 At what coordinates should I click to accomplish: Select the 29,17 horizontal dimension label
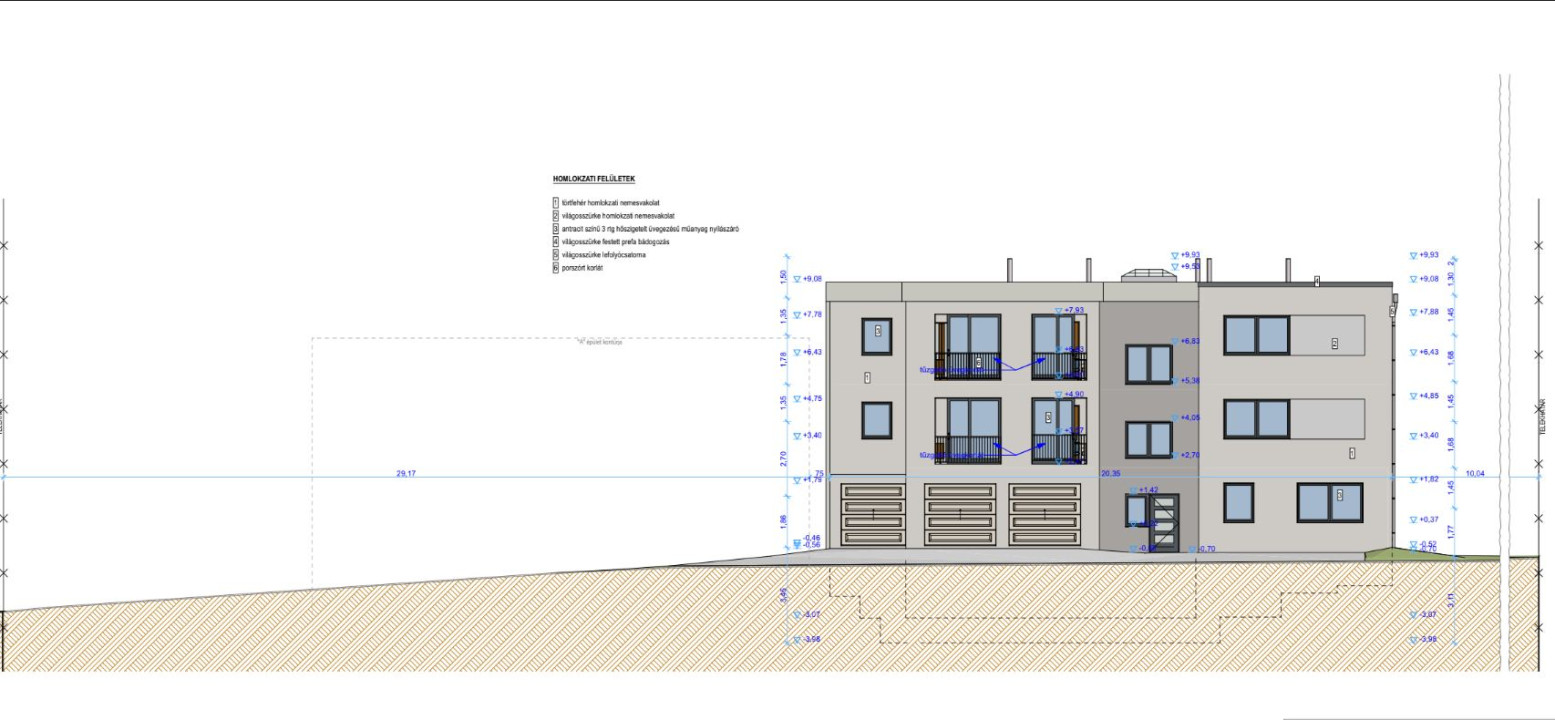point(406,473)
